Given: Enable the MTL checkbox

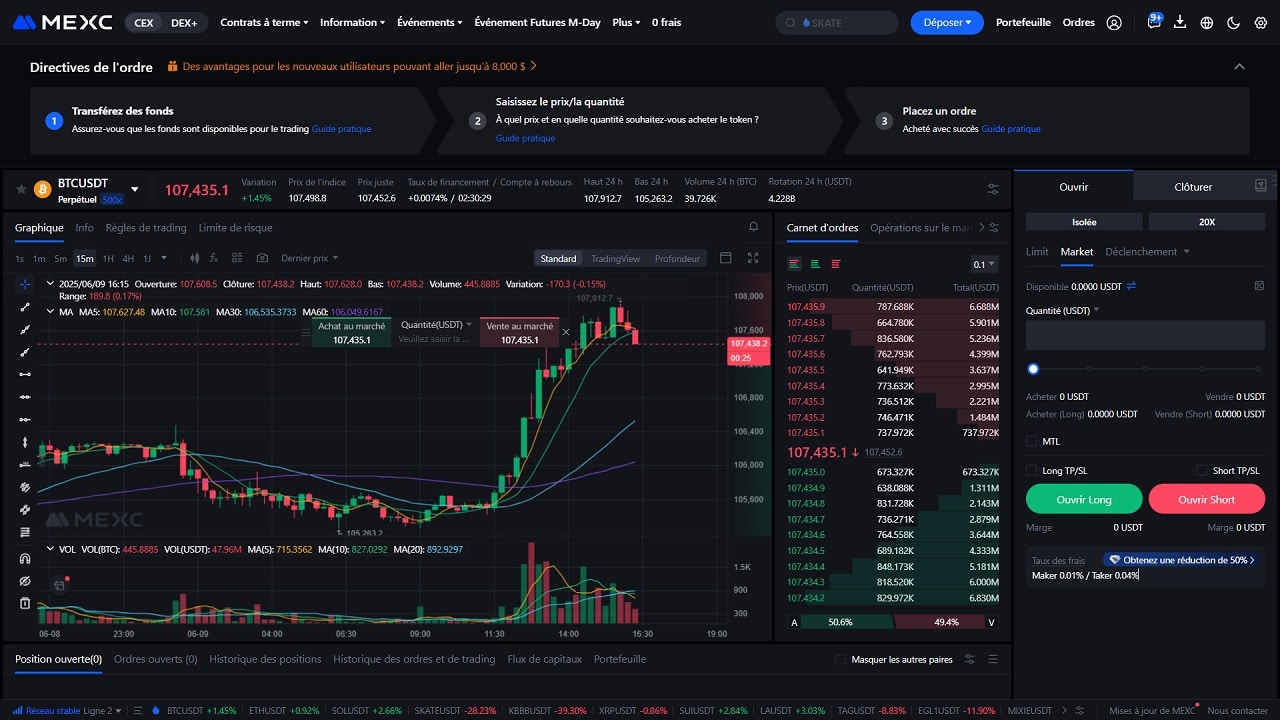Looking at the screenshot, I should (x=1032, y=441).
